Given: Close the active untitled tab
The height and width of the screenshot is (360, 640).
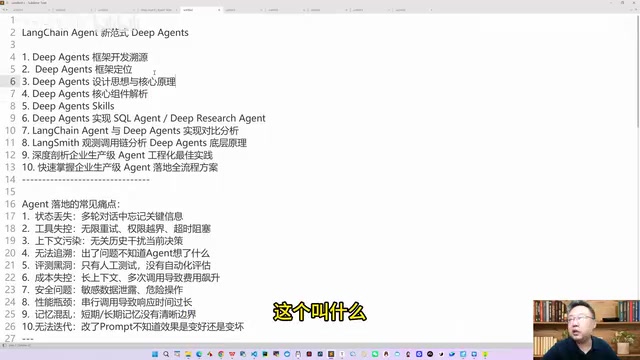Looking at the screenshot, I should pos(219,10).
